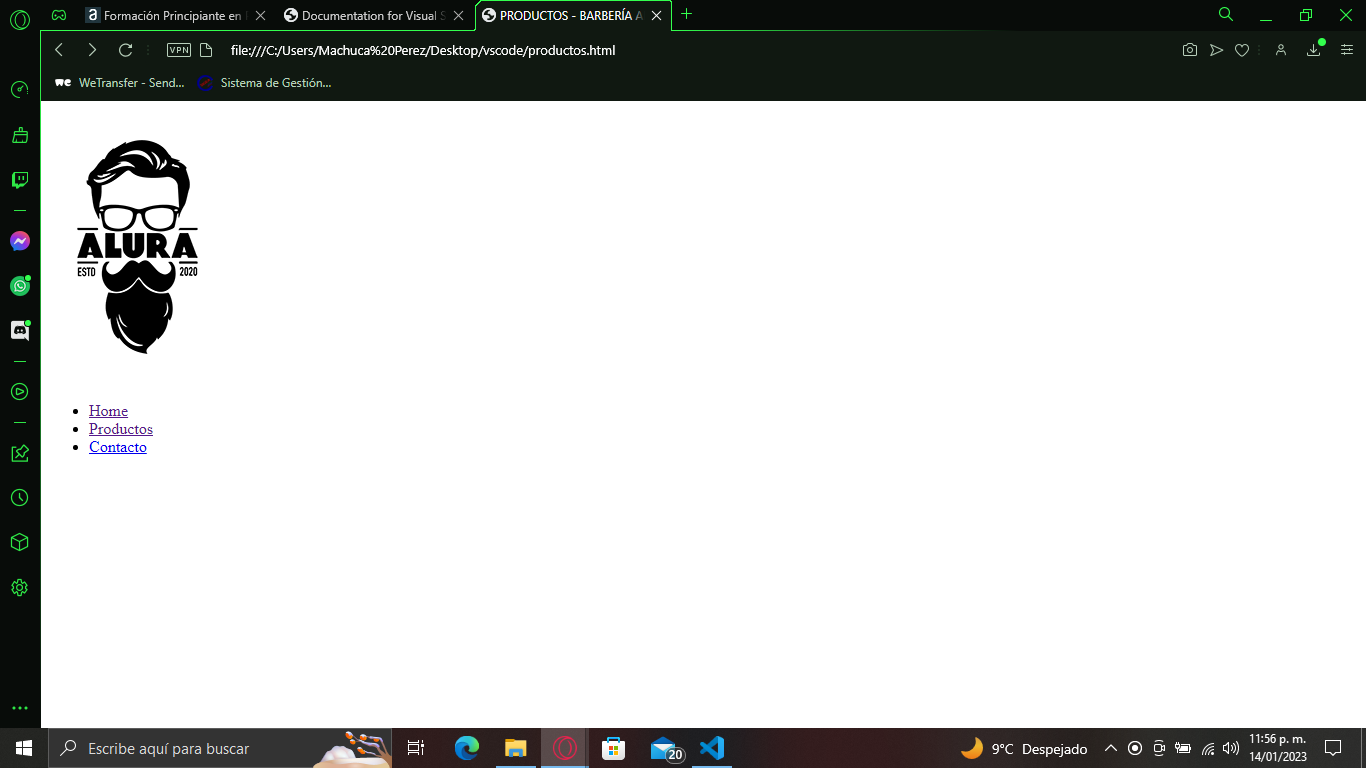Close the PRODUCTOS - BARBERÍA tab

point(656,15)
